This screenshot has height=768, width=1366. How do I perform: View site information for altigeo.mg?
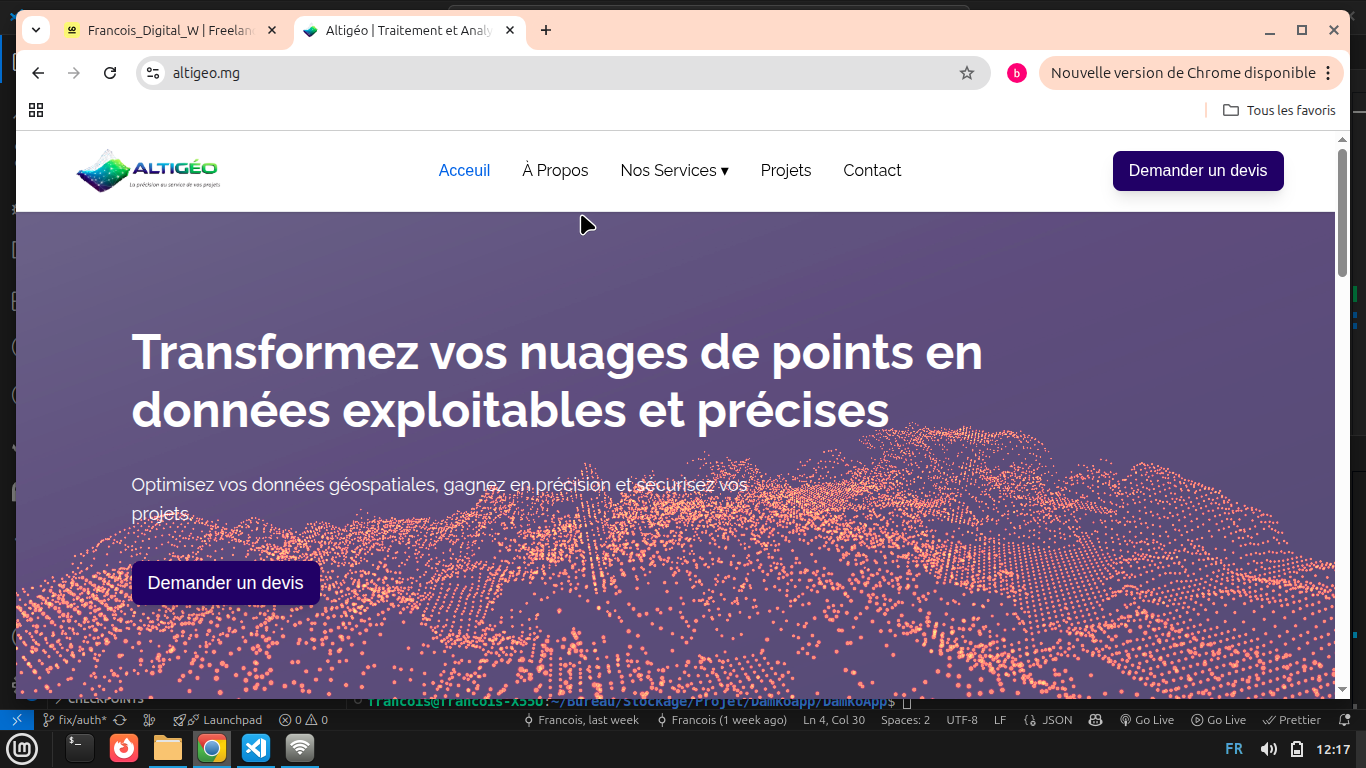click(153, 73)
